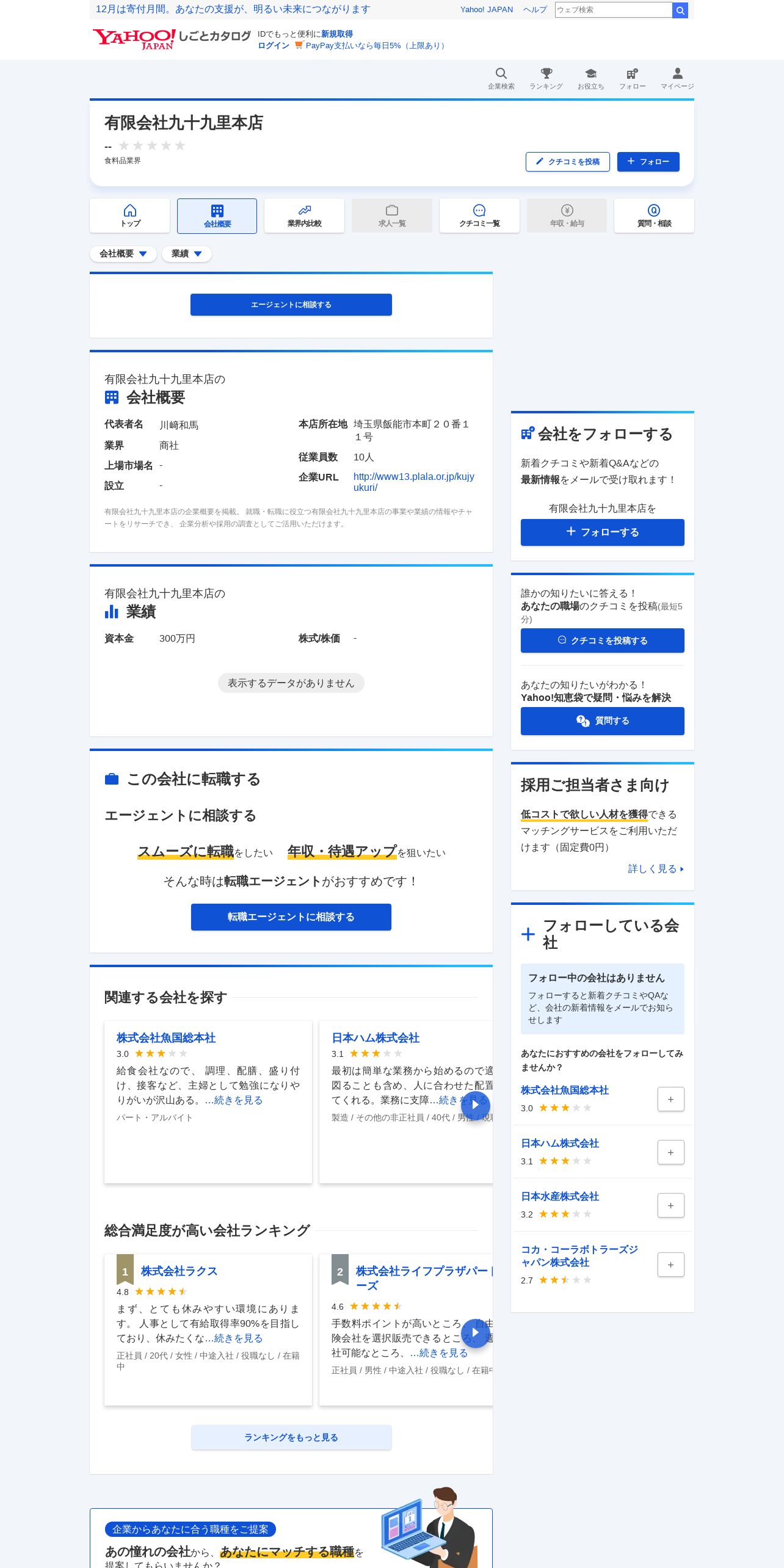Follow 日本水産株式会社 with plus button
This screenshot has width=784, height=1568.
pos(670,1205)
